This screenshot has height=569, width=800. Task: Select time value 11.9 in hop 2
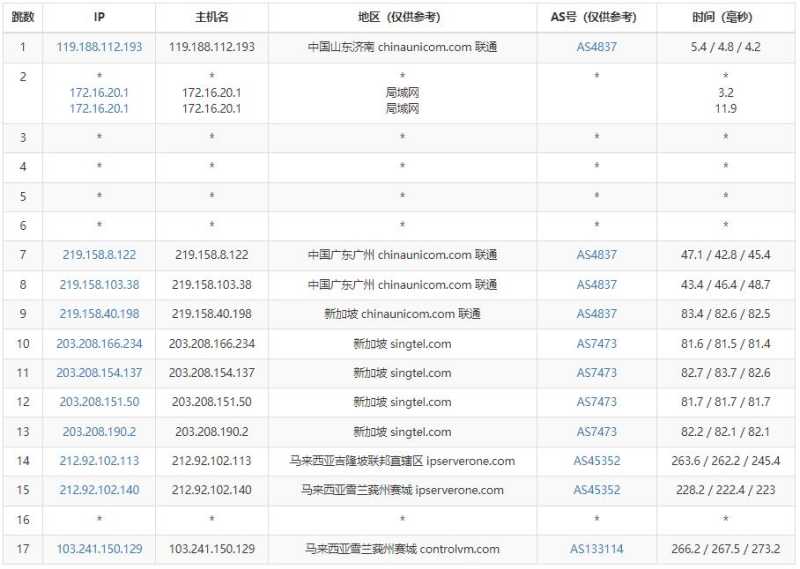coord(726,108)
